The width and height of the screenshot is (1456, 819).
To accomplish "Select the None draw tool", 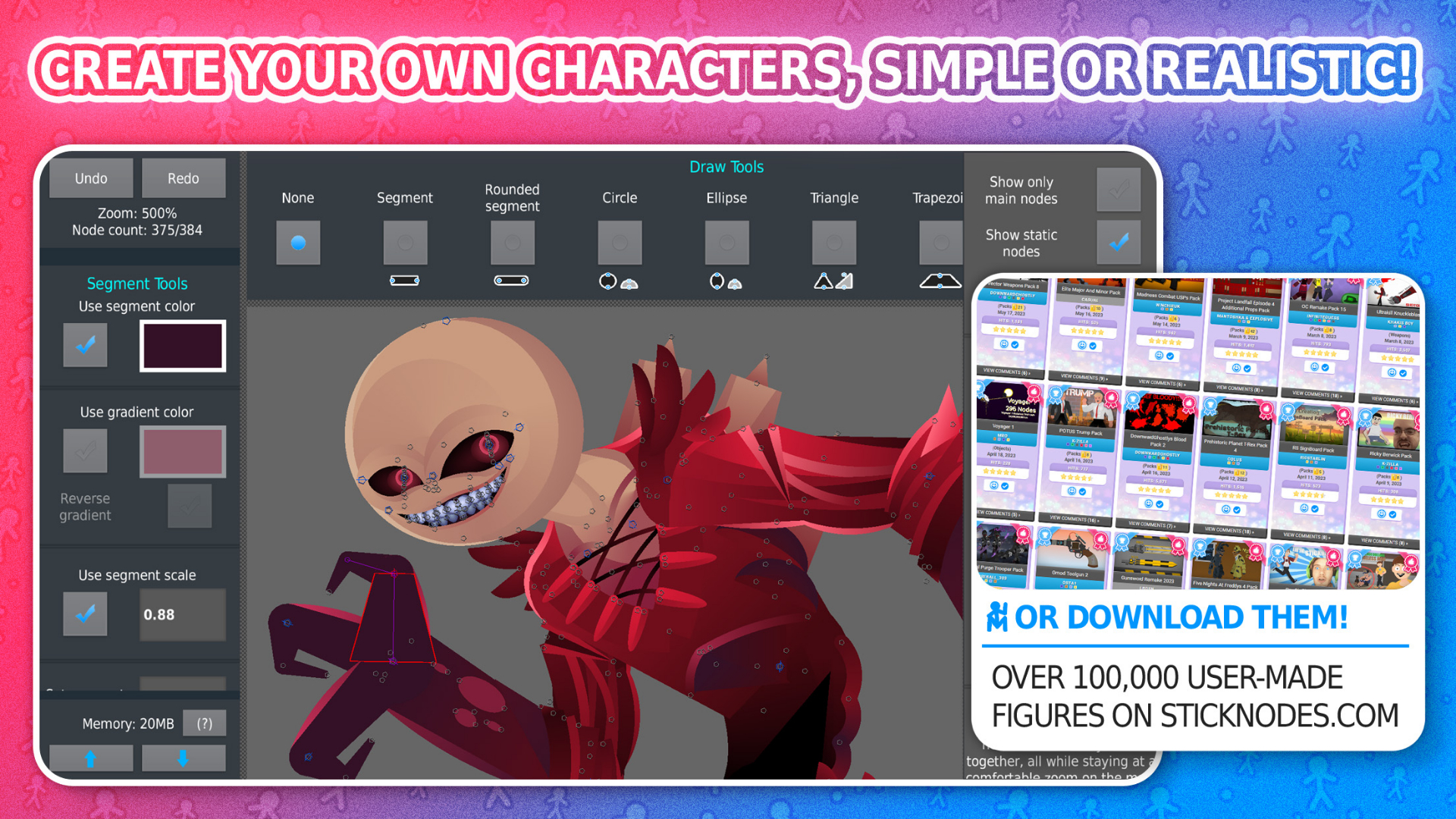I will coord(296,242).
